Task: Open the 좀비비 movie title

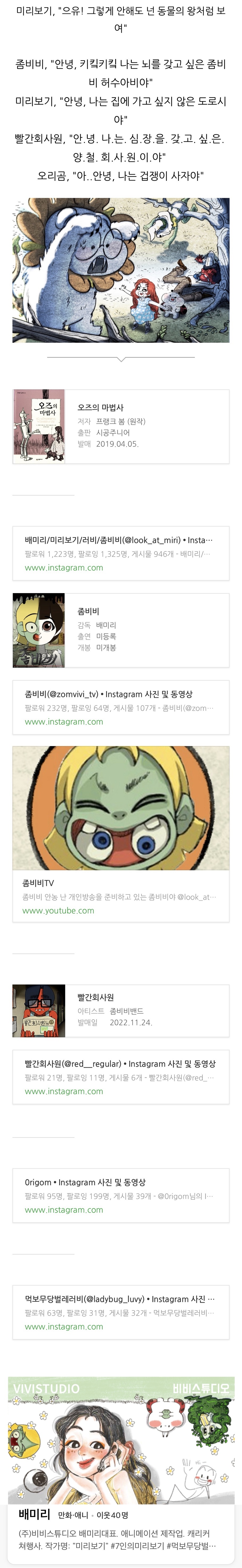Action: click(88, 611)
